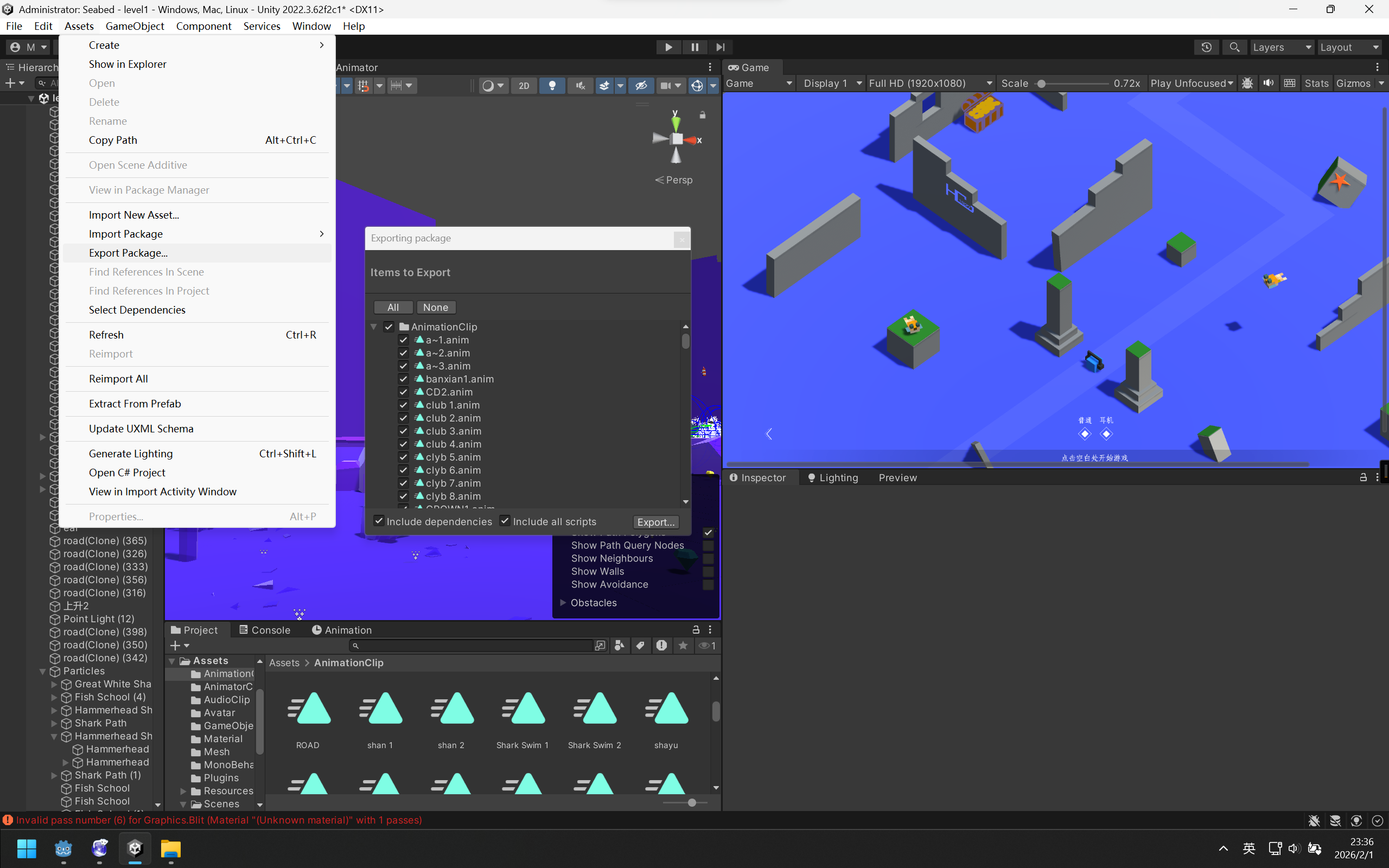
Task: Lock the Project panel padlock icon
Action: pos(696,629)
